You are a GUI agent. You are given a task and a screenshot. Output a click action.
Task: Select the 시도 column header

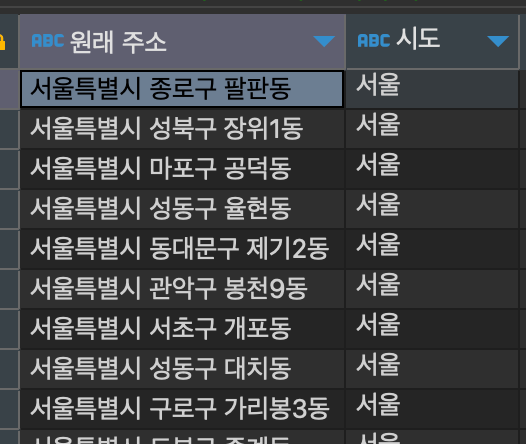pyautogui.click(x=432, y=41)
